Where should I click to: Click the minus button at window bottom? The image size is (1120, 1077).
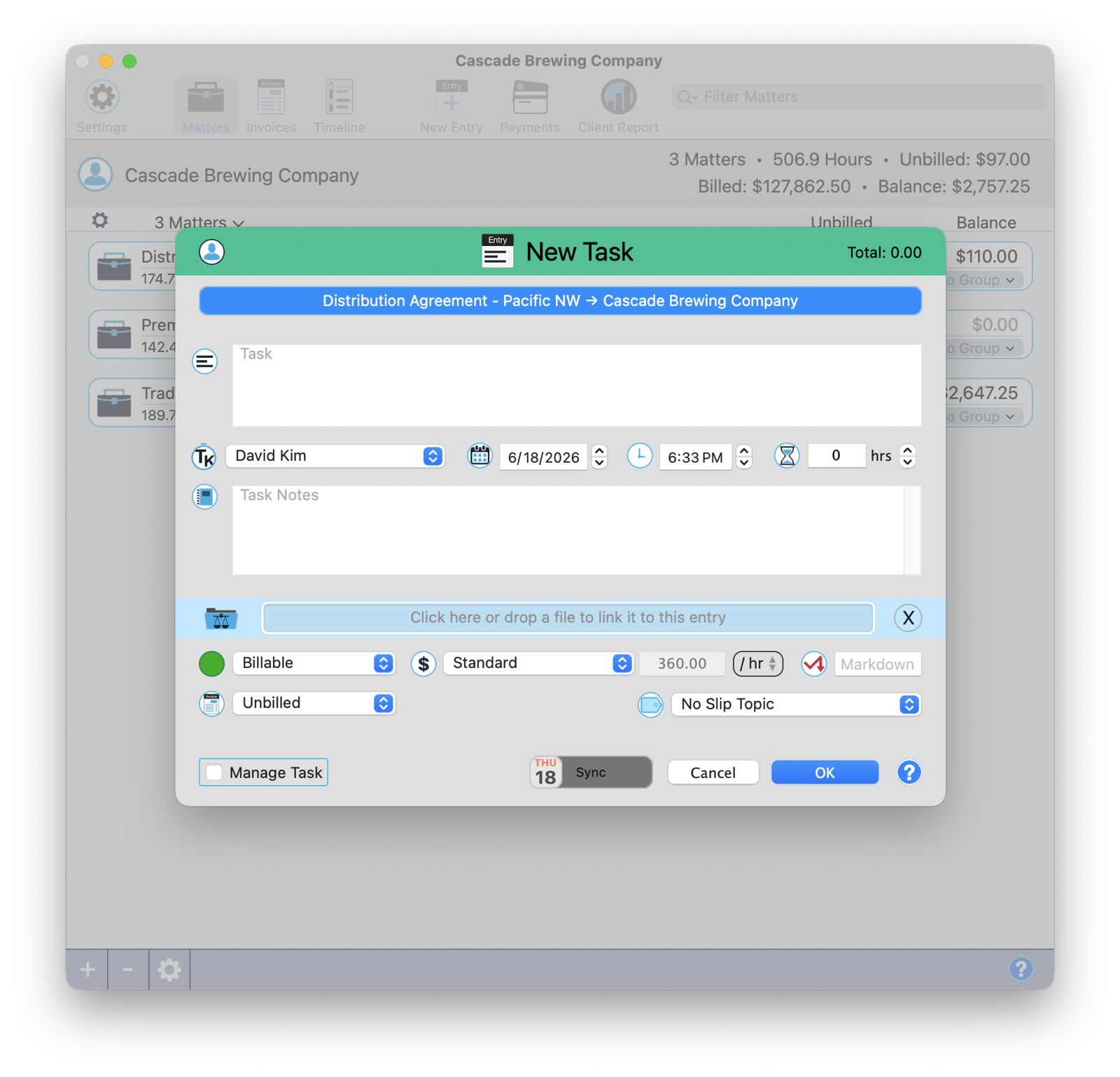(128, 969)
